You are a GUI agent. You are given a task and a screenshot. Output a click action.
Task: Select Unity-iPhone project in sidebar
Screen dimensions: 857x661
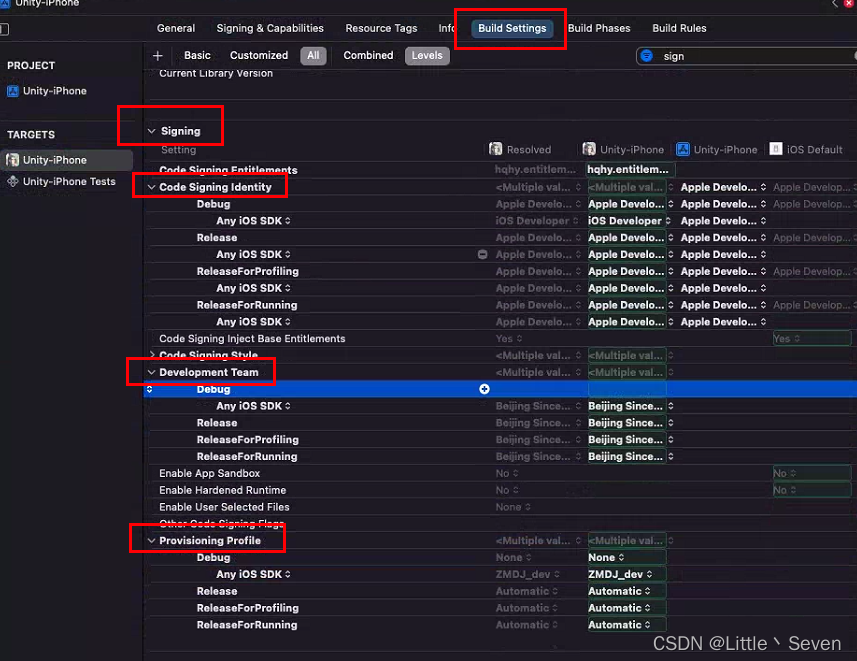pos(54,91)
